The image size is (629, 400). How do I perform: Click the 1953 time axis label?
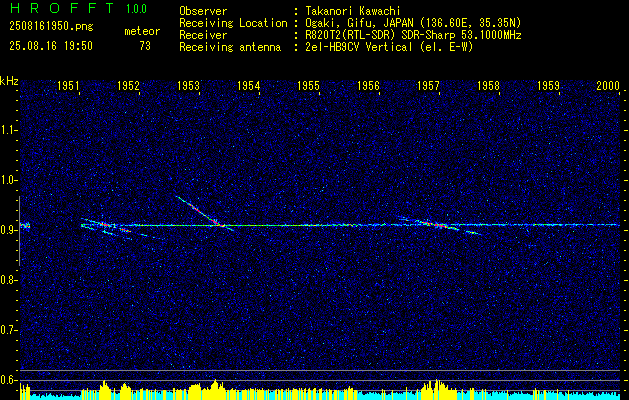click(x=189, y=85)
